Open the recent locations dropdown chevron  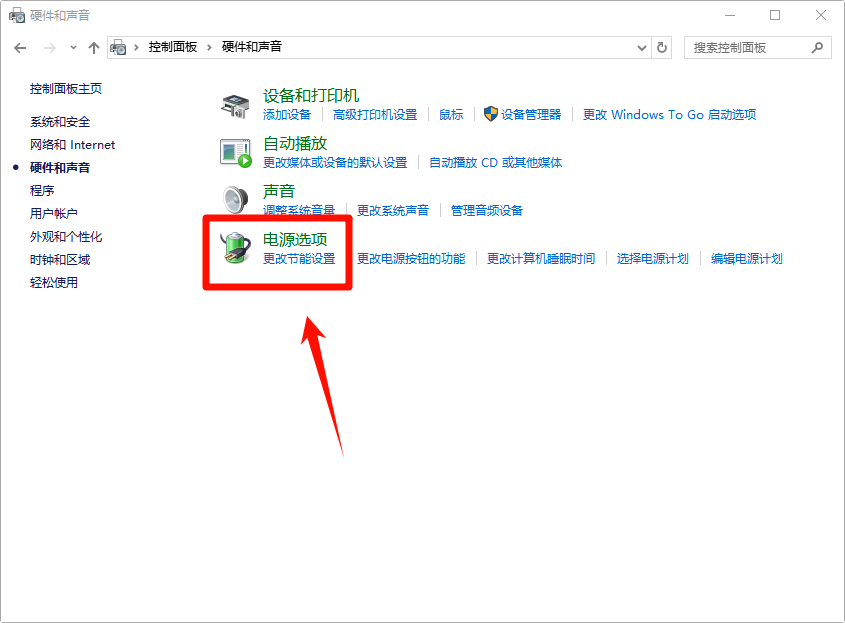[x=73, y=48]
